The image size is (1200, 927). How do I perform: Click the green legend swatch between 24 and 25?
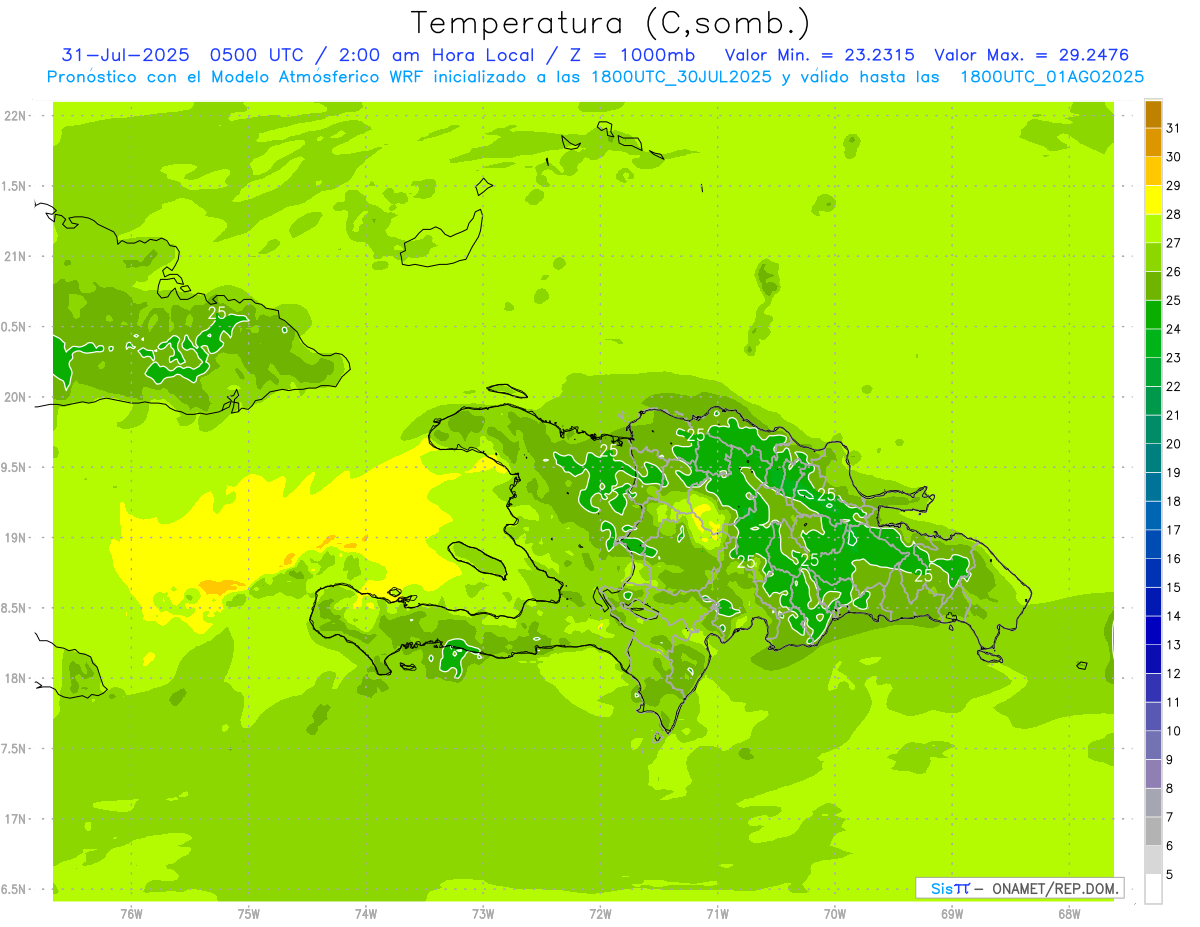[1153, 316]
